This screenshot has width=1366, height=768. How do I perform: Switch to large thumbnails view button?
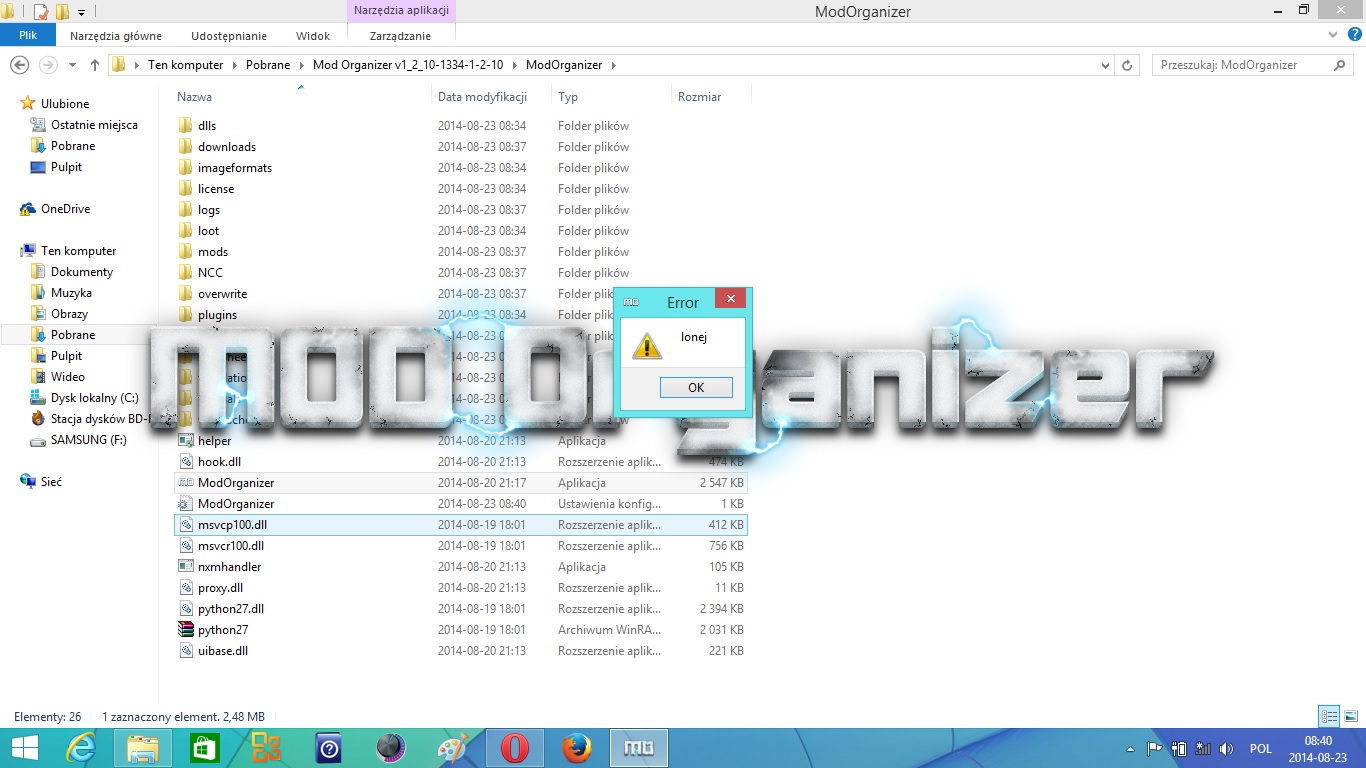[1350, 716]
